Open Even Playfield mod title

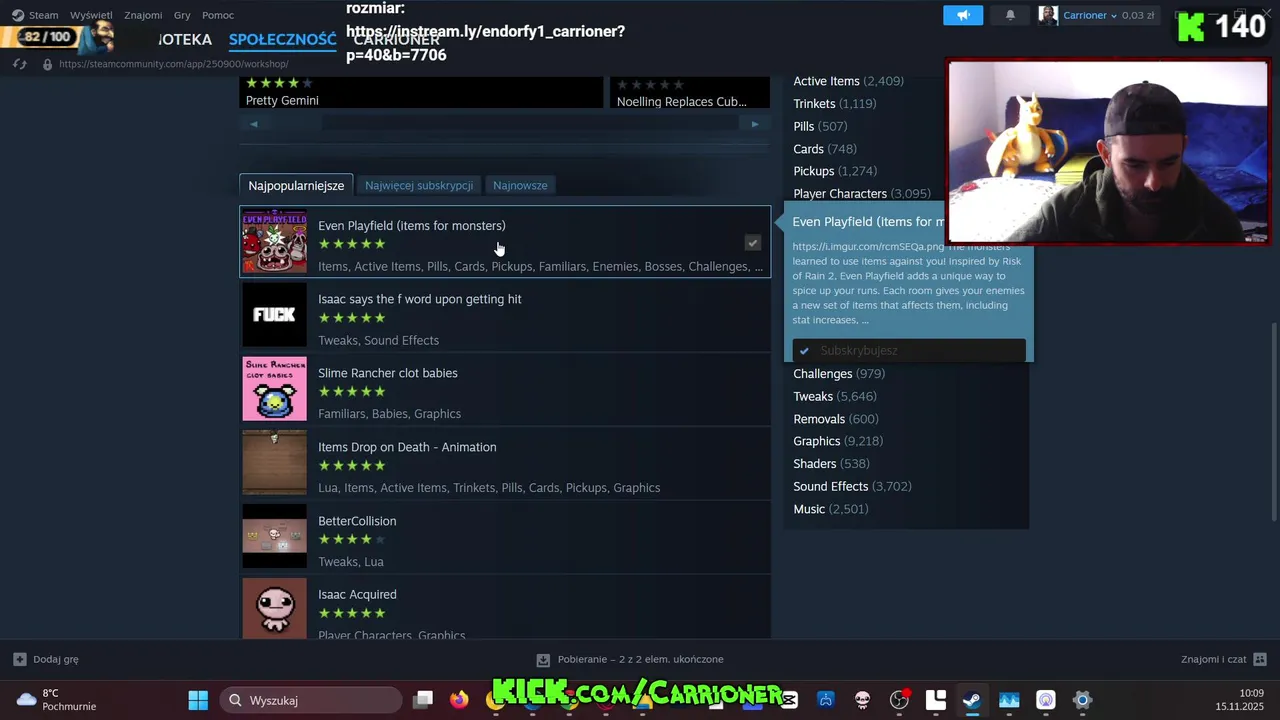pyautogui.click(x=411, y=226)
